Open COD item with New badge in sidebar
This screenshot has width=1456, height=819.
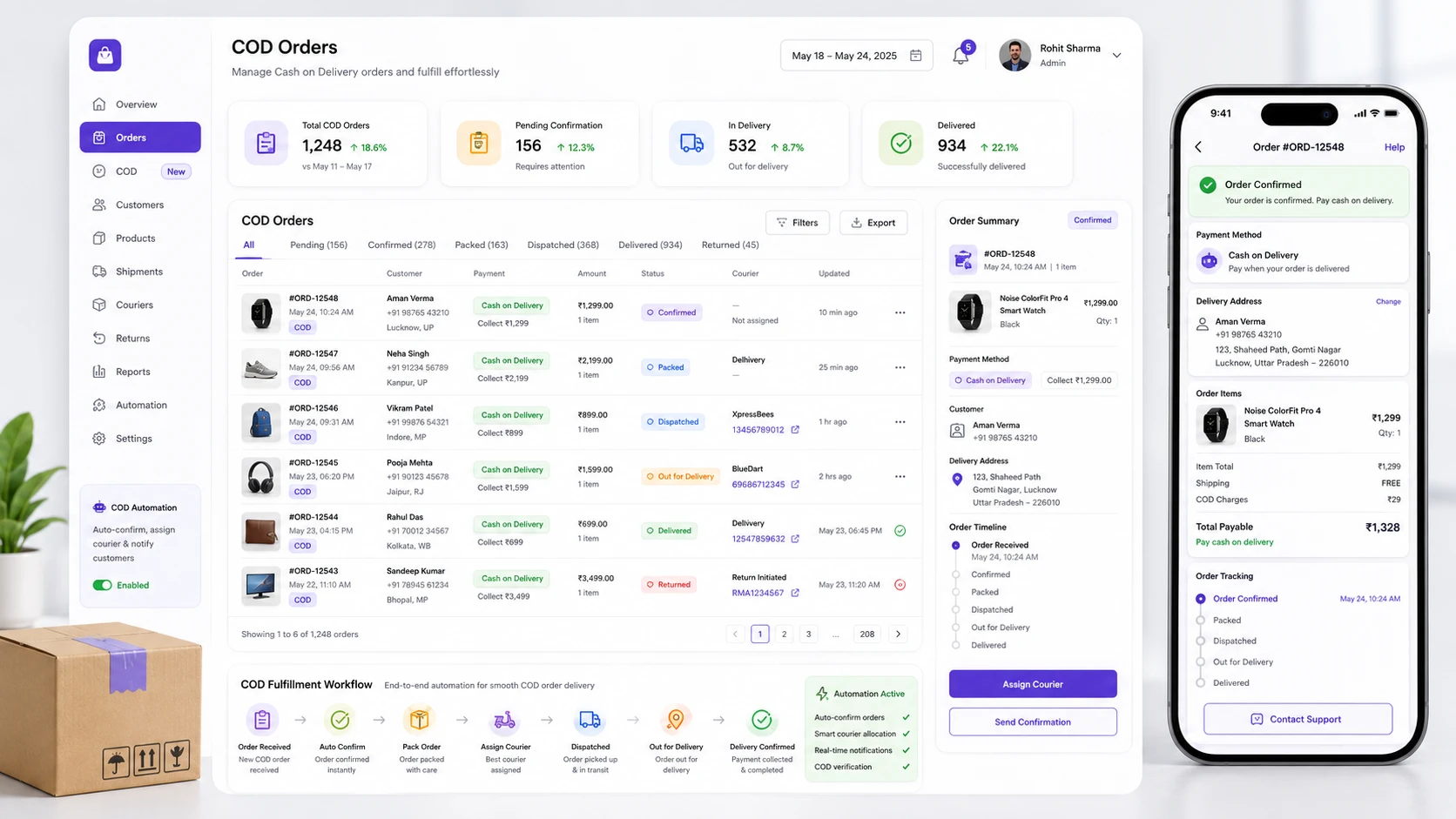point(140,171)
